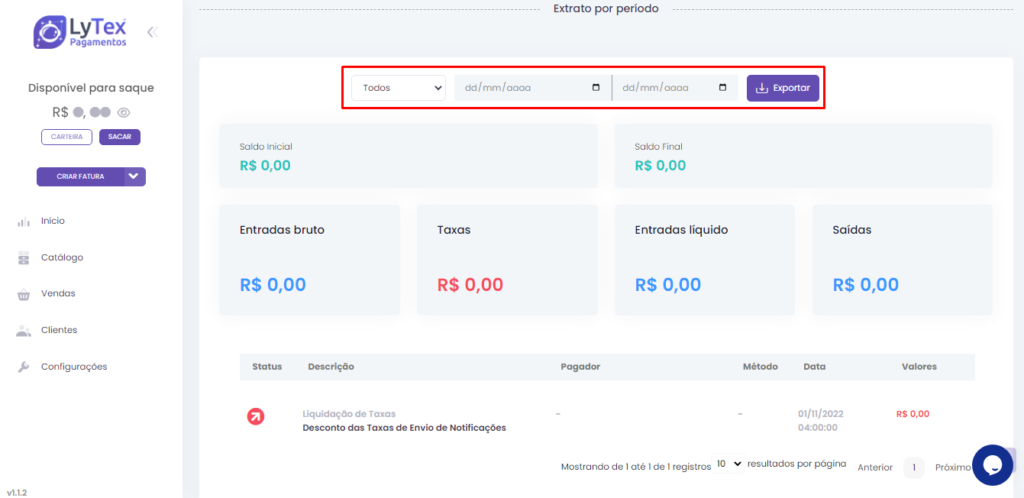Open the Configurações menu item
The height and width of the screenshot is (498, 1024).
[74, 367]
